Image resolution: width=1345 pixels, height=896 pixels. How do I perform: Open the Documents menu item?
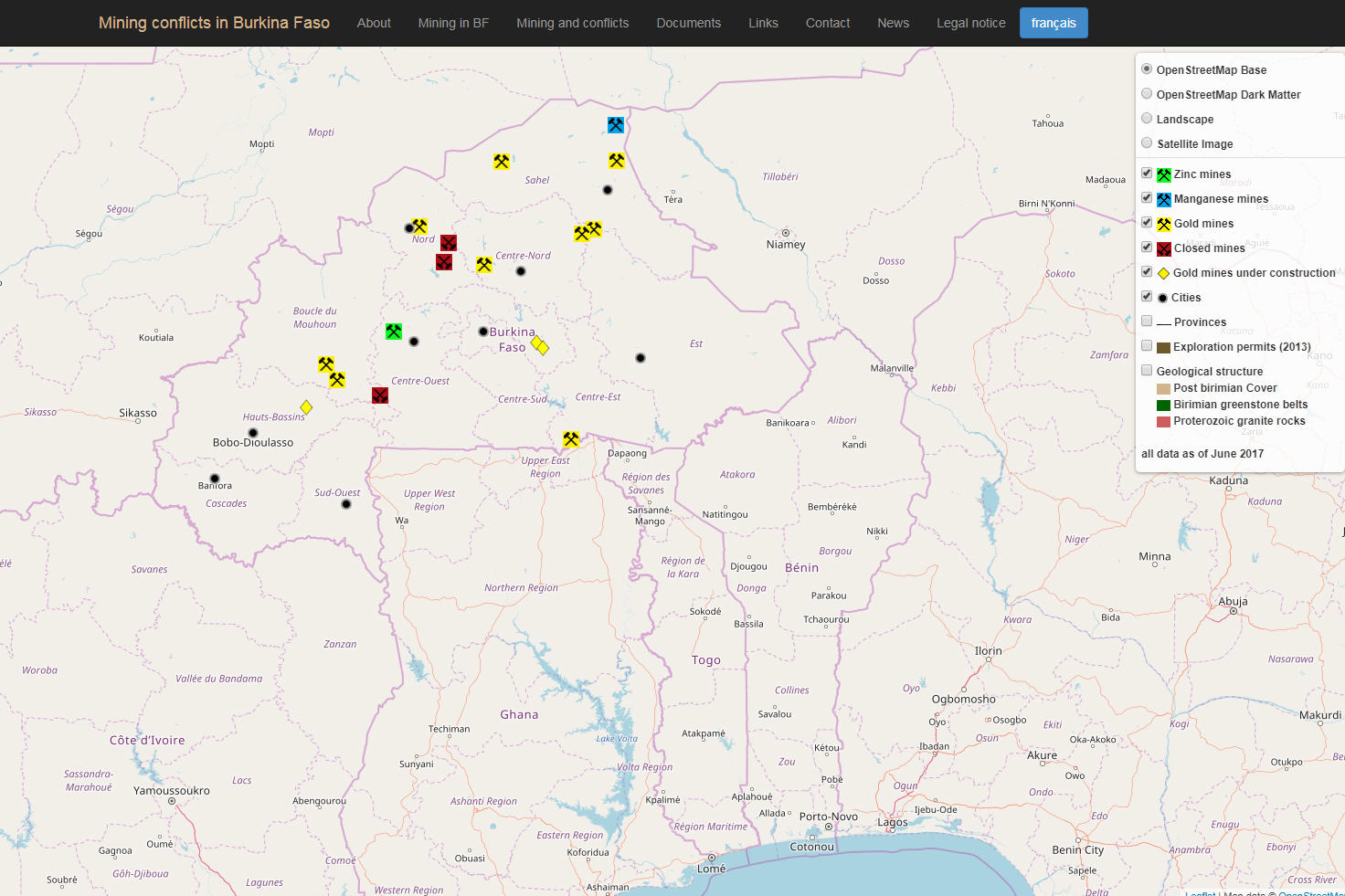click(688, 23)
